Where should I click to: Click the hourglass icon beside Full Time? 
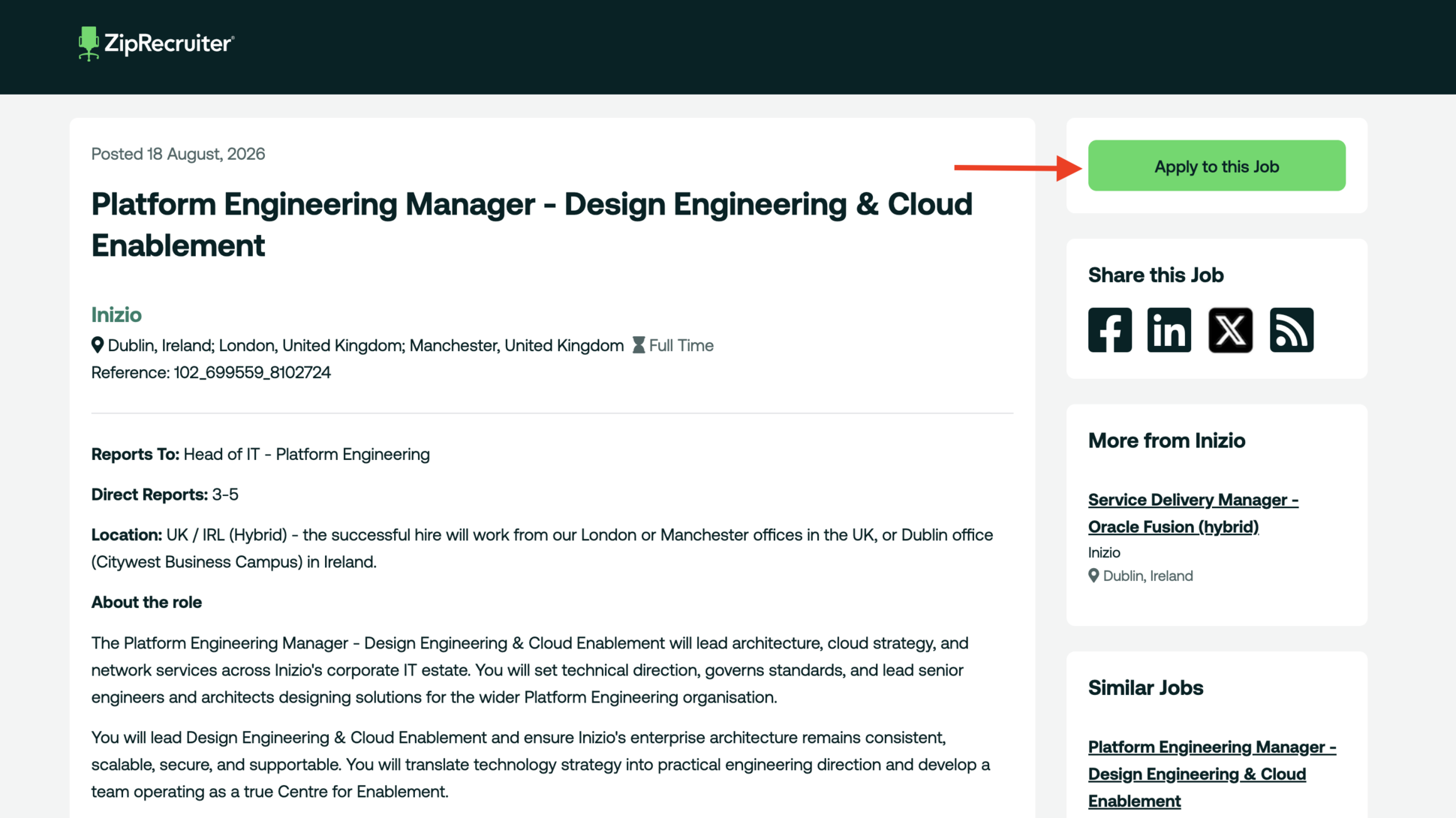tap(639, 345)
